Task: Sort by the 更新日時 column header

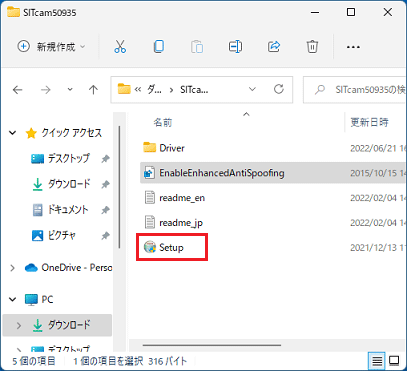Action: pos(369,122)
